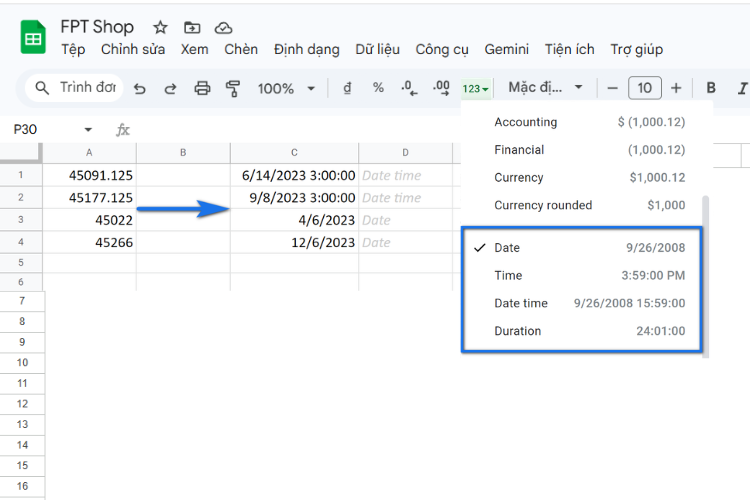Expand the name box dropdown arrow
Viewport: 750px width, 500px height.
(88, 130)
